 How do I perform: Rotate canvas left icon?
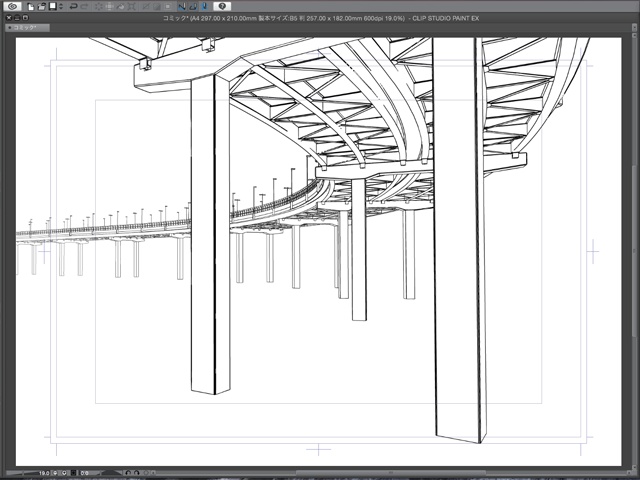coord(128,473)
